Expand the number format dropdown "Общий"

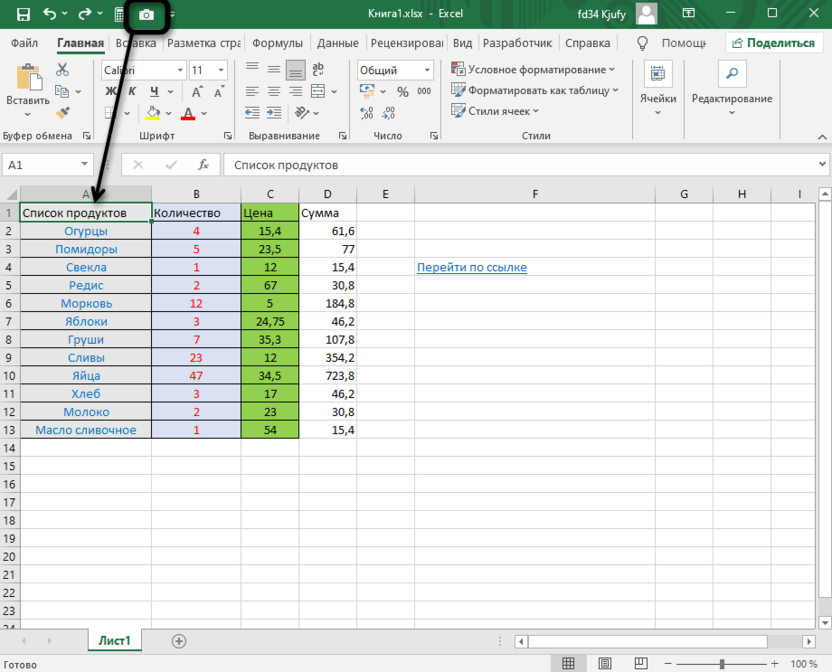433,71
